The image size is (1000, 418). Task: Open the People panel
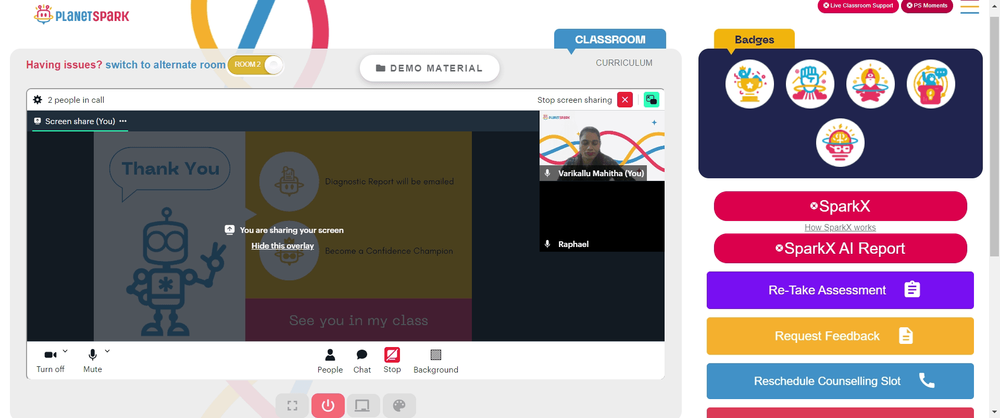point(330,361)
